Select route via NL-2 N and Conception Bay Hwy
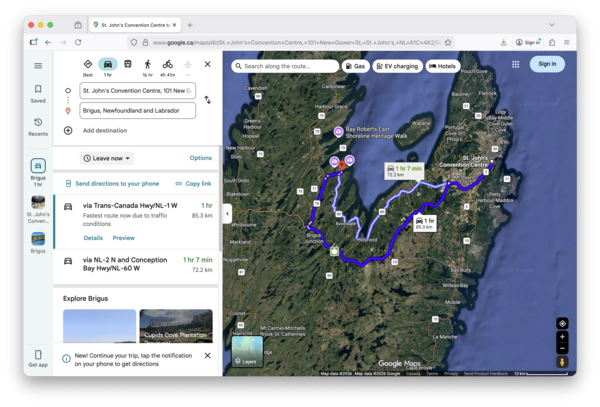Viewport: 600px width, 407px height. [x=137, y=265]
